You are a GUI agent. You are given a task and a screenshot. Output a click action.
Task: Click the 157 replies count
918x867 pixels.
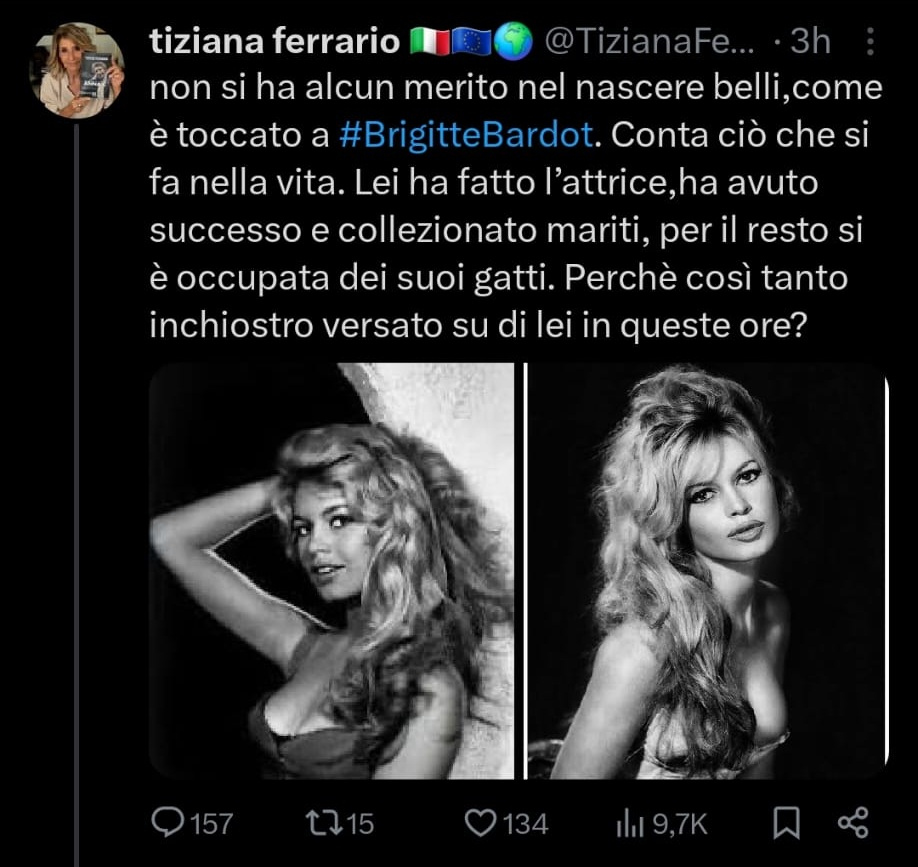tap(211, 823)
